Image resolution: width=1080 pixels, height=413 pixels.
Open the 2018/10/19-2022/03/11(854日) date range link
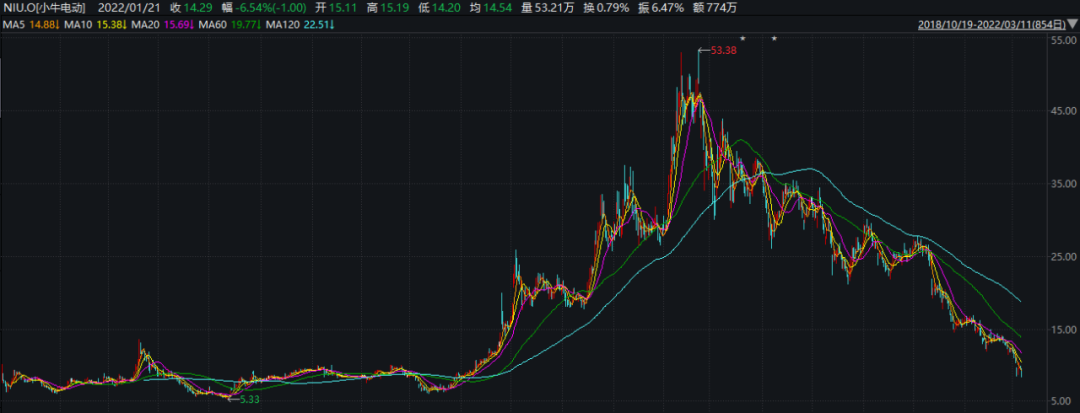point(992,25)
